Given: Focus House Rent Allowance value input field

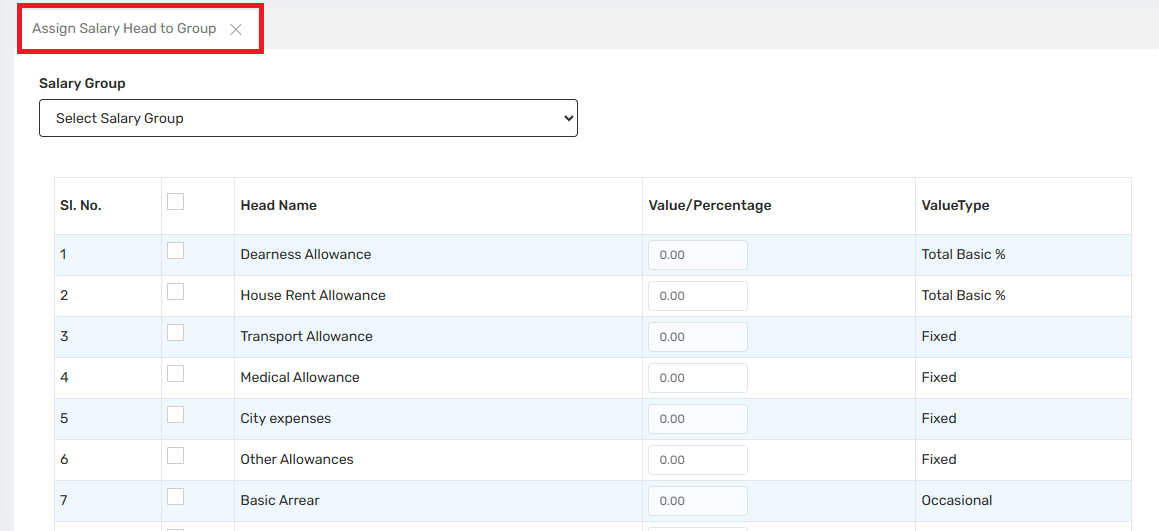Looking at the screenshot, I should tap(698, 296).
